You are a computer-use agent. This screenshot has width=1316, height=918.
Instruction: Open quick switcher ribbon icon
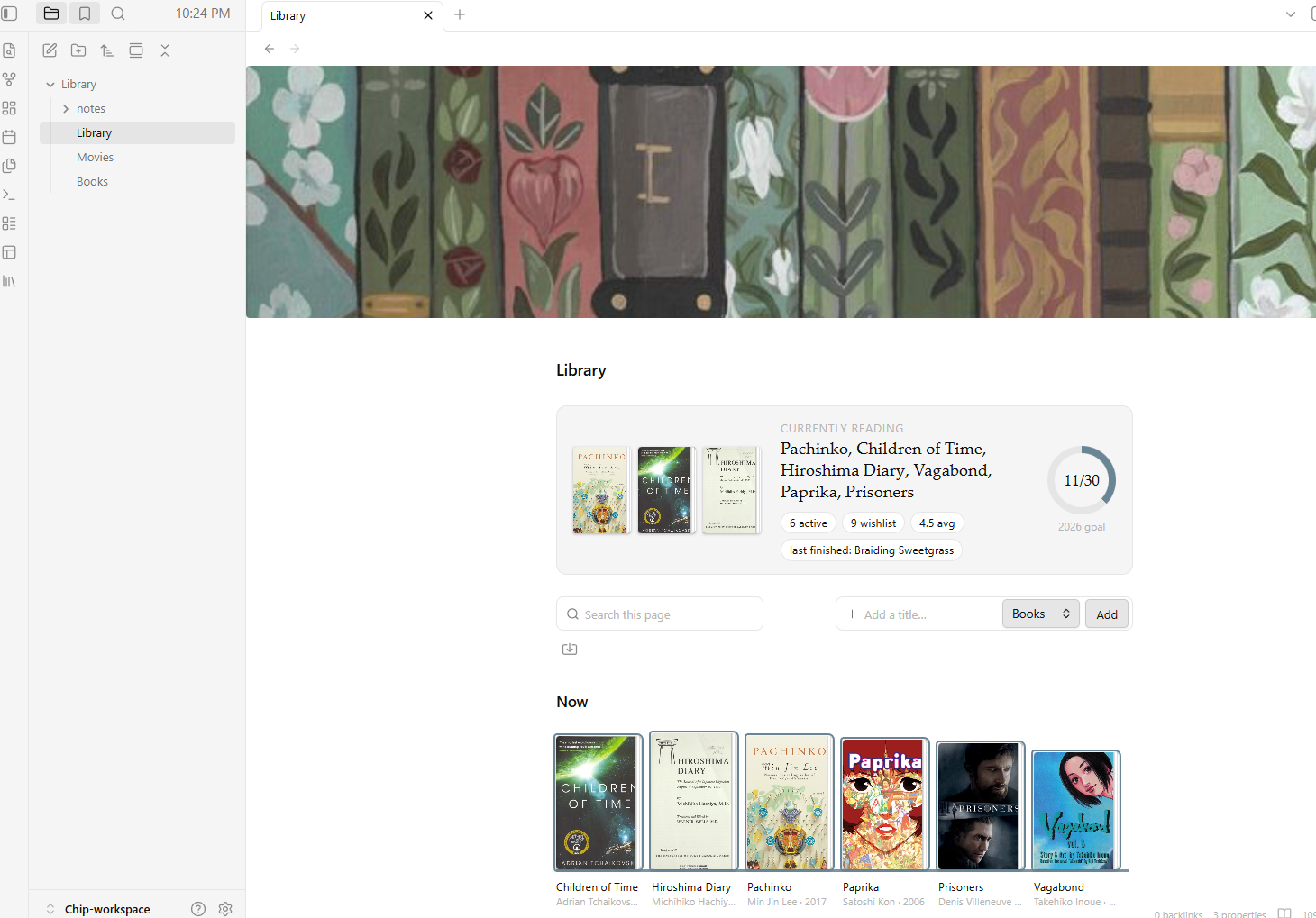[9, 50]
